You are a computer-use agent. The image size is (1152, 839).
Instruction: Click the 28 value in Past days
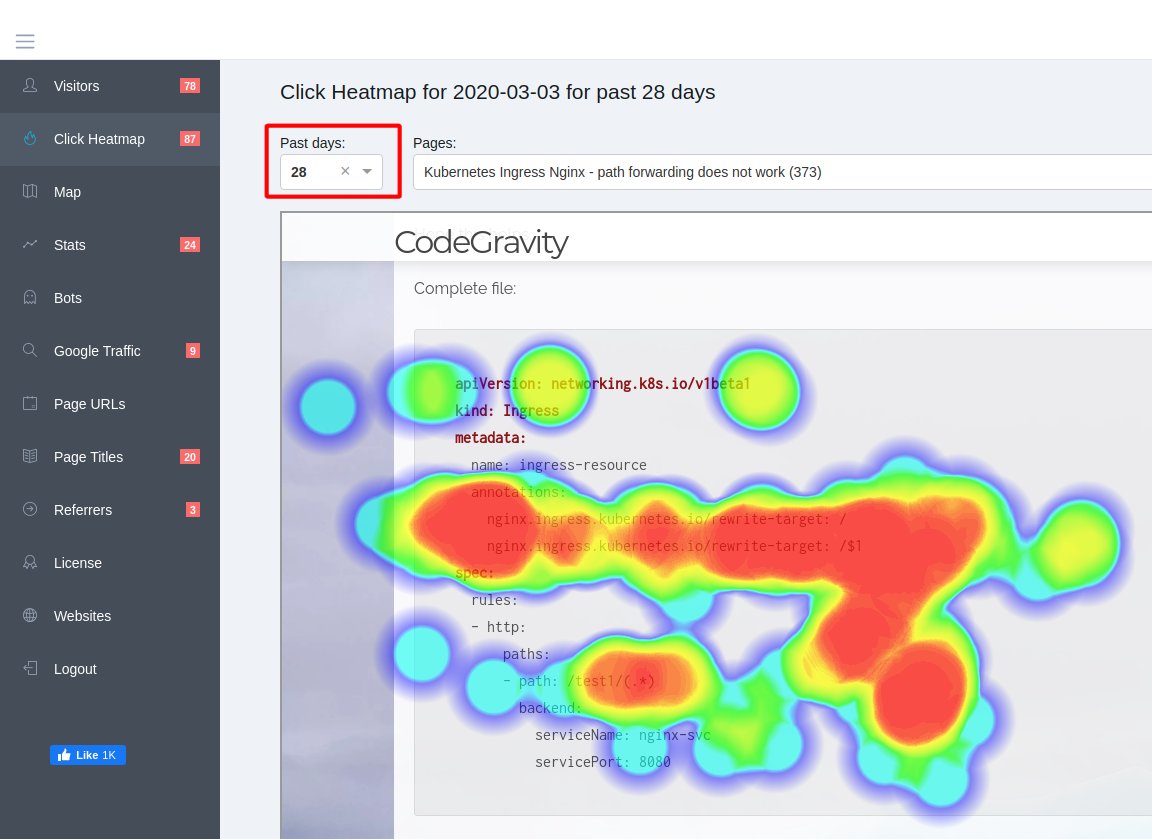click(x=299, y=172)
